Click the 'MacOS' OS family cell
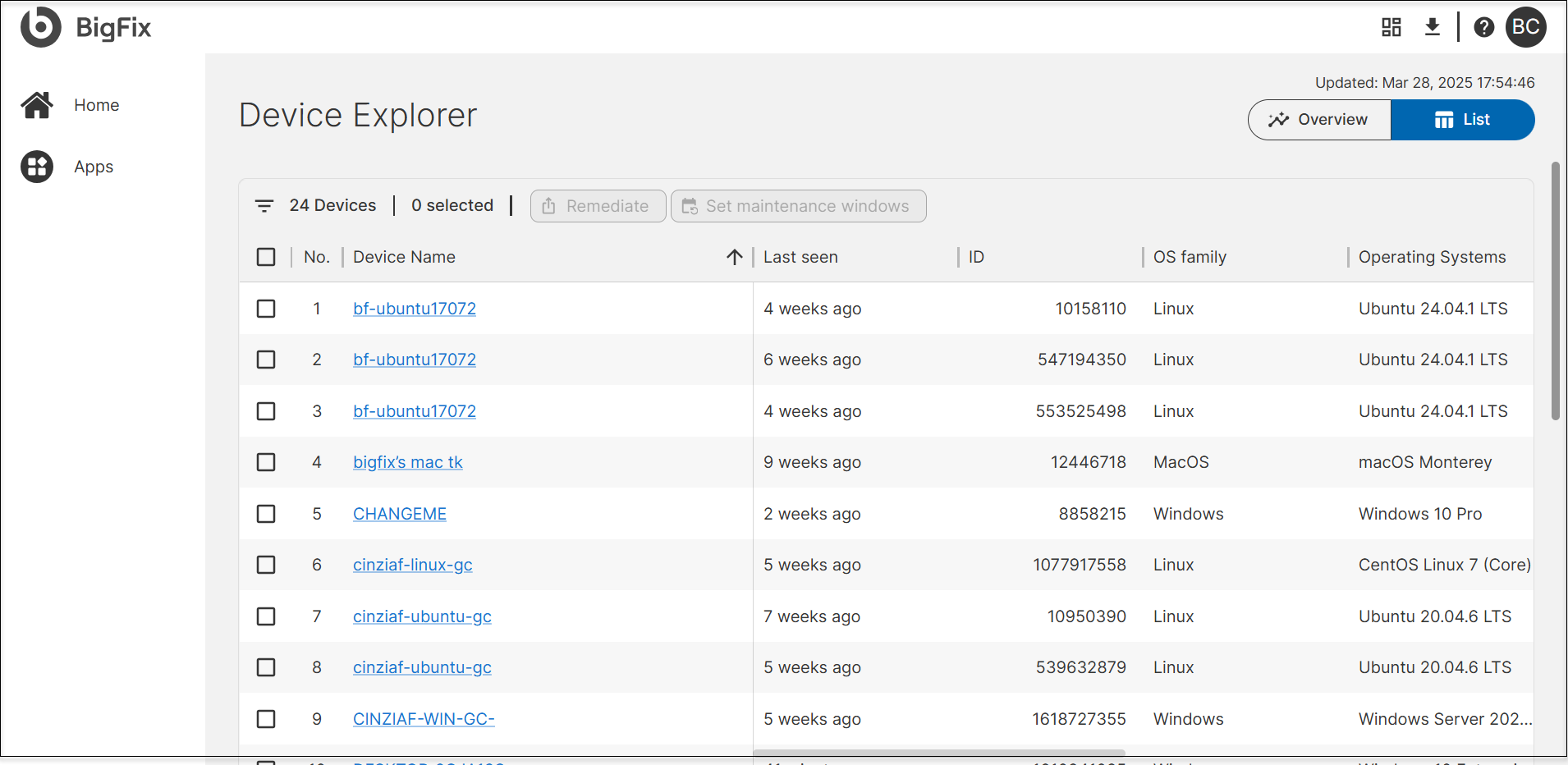 click(1181, 462)
